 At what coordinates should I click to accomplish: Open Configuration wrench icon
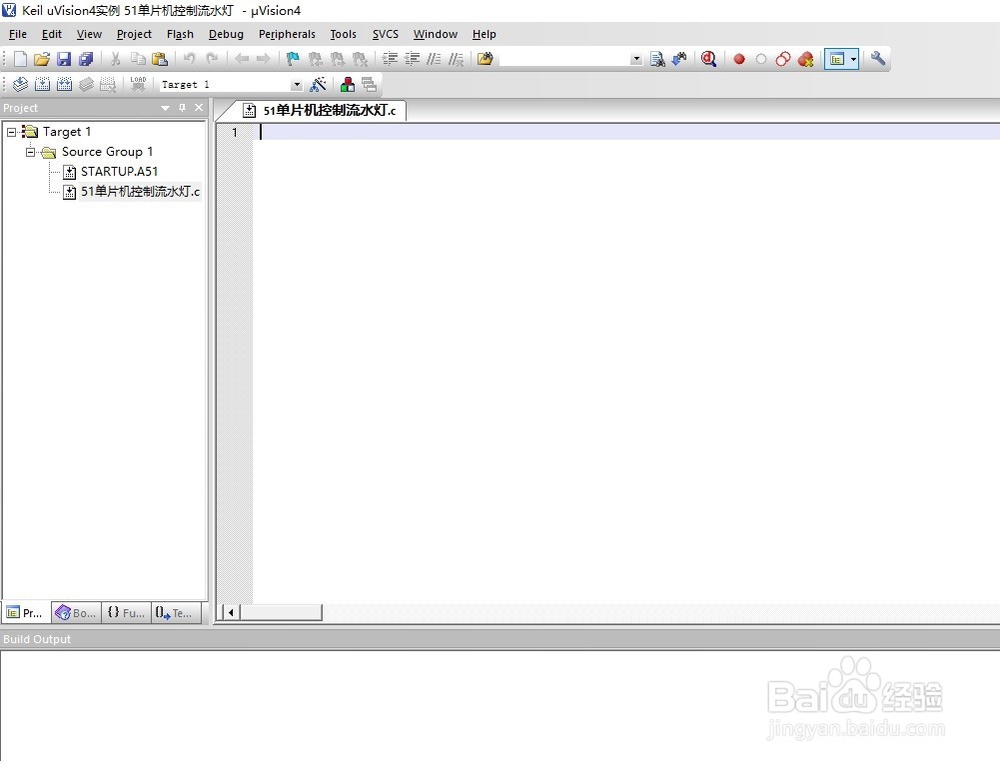coord(878,59)
